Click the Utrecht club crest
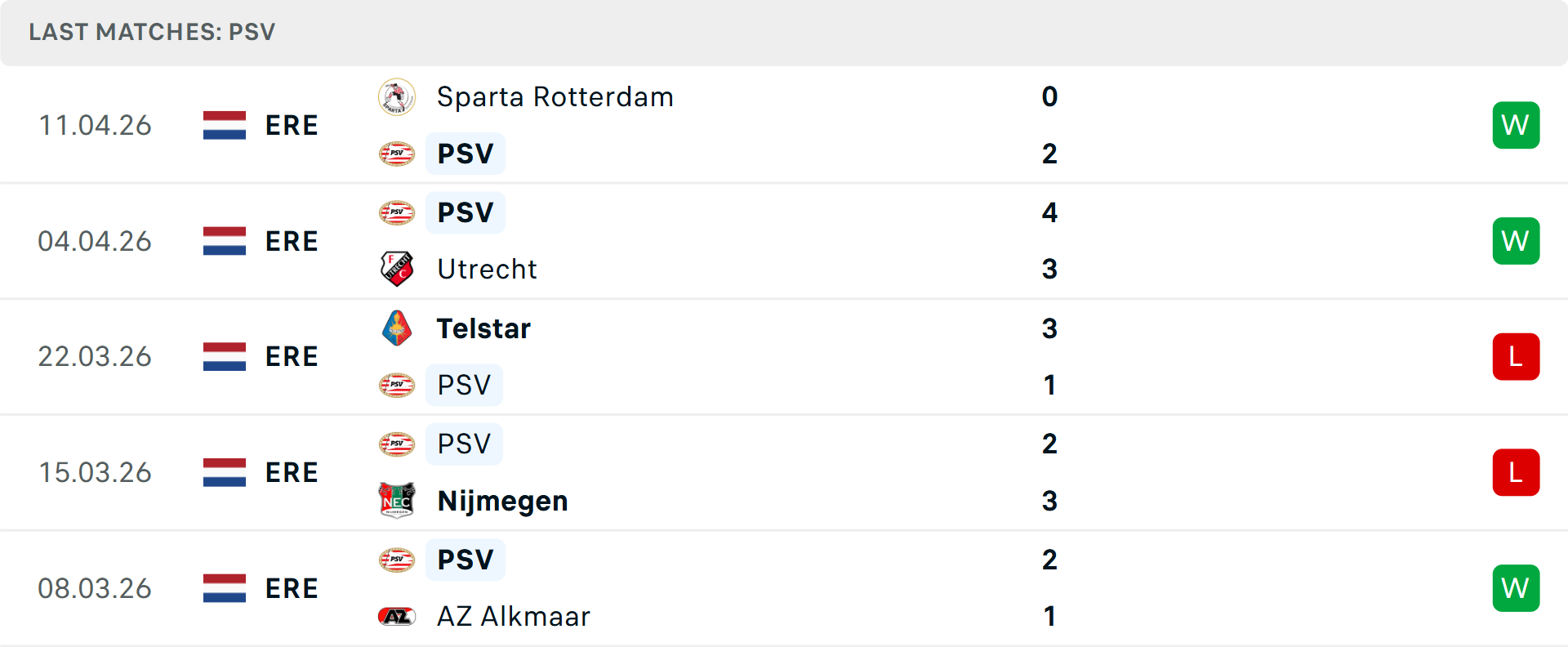 [x=397, y=269]
